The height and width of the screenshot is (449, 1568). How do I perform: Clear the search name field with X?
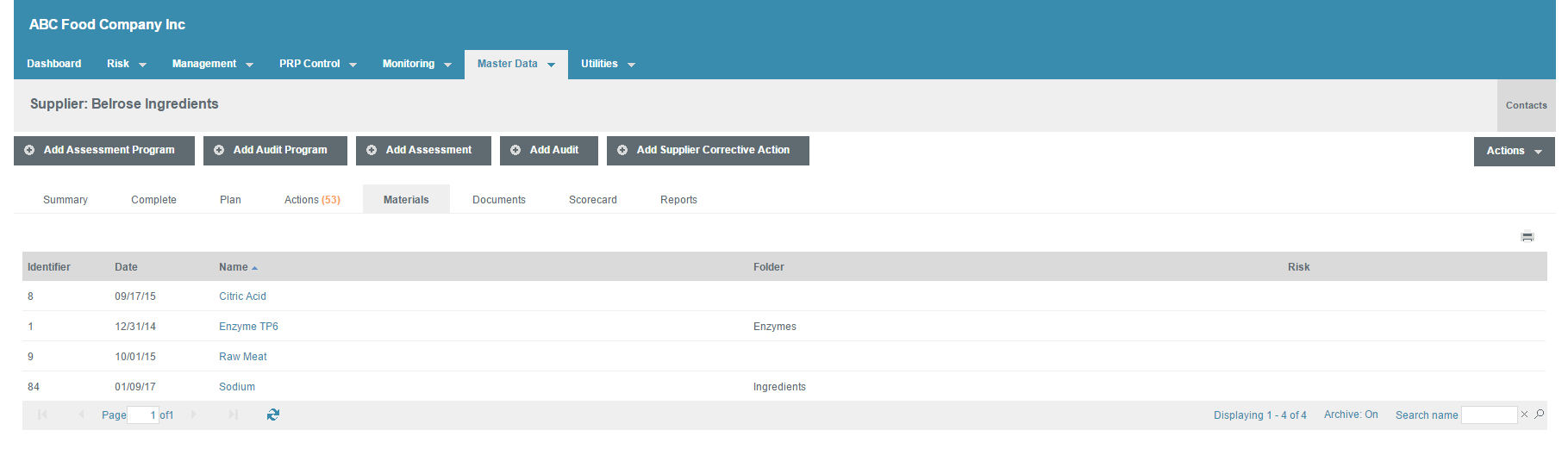[x=1524, y=415]
